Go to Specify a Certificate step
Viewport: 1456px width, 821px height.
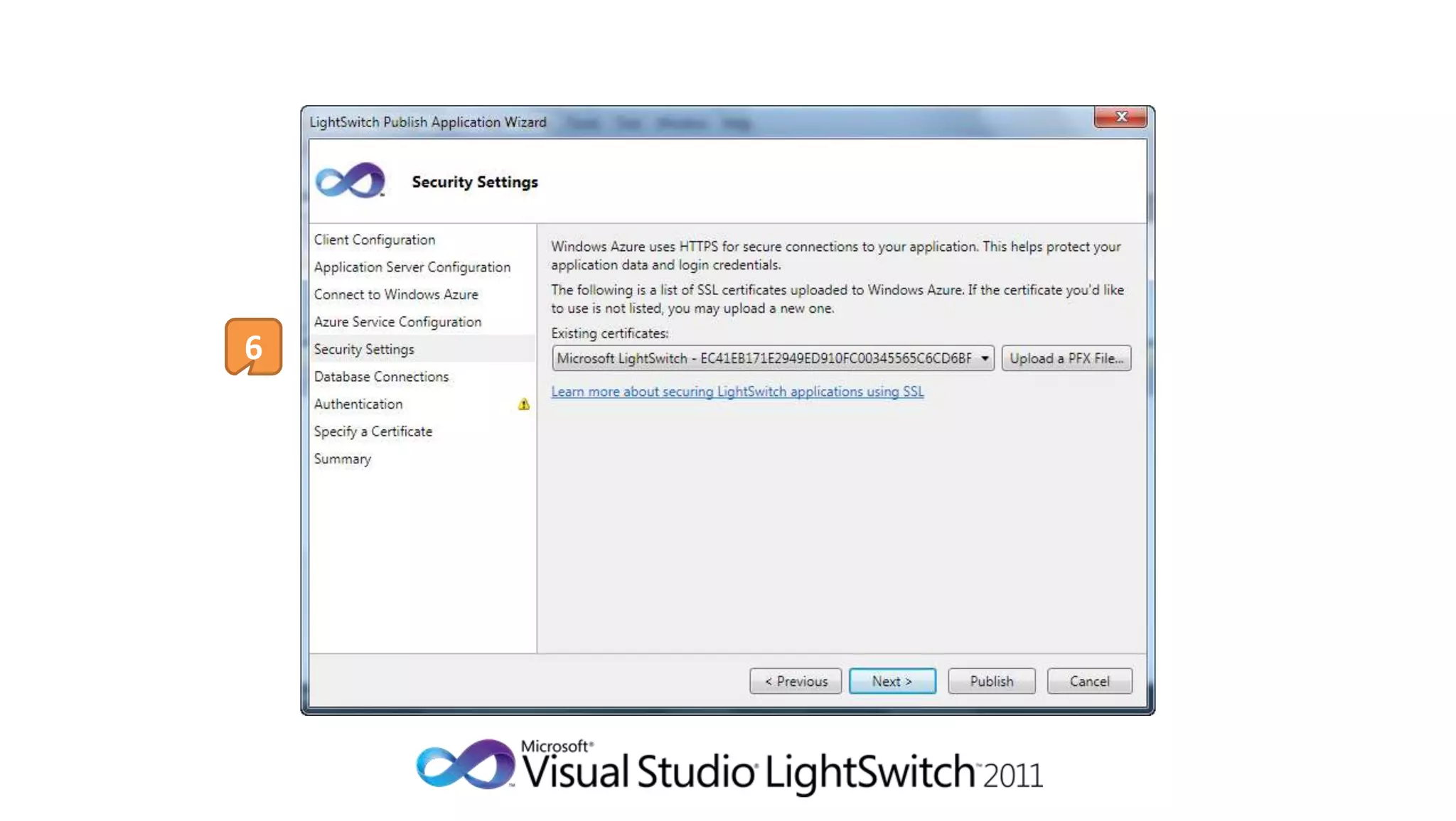point(373,431)
